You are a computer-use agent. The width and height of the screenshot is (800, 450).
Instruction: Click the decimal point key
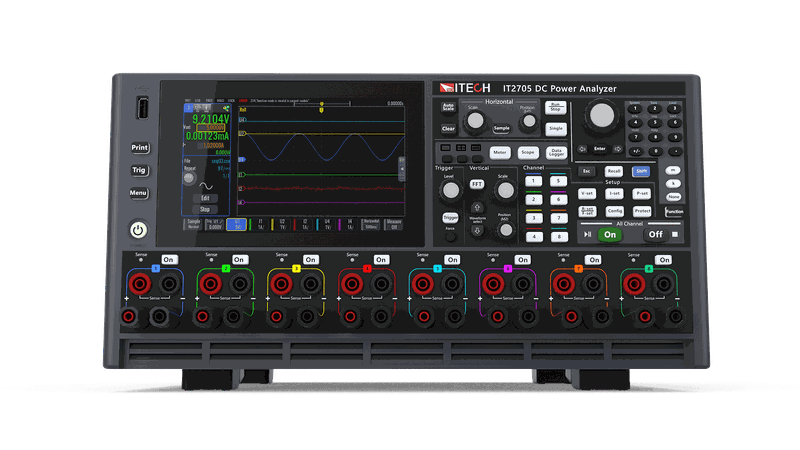(x=676, y=151)
